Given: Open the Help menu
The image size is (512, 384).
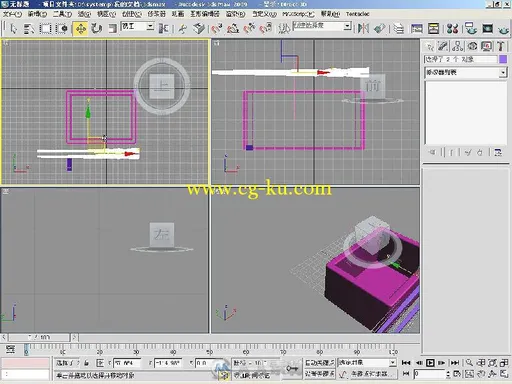Looking at the screenshot, I should [x=330, y=14].
